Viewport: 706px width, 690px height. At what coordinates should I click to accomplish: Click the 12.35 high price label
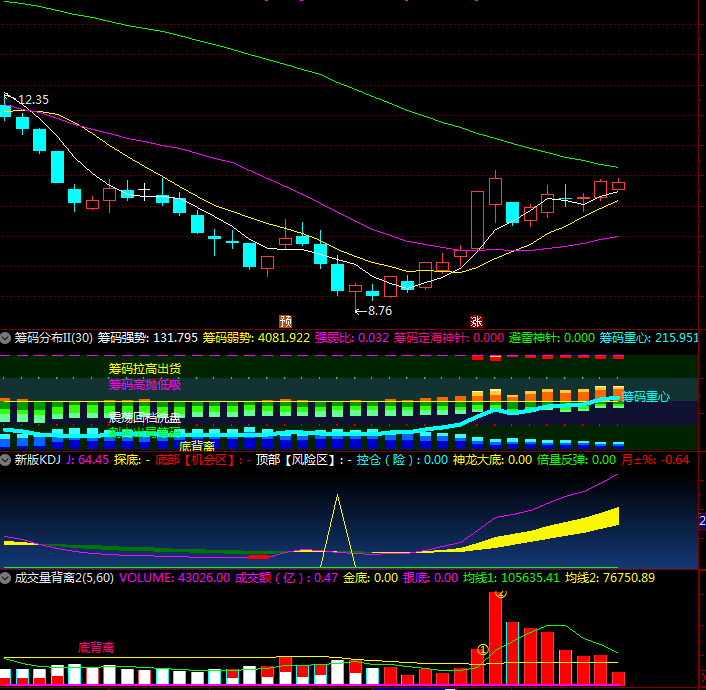33,100
